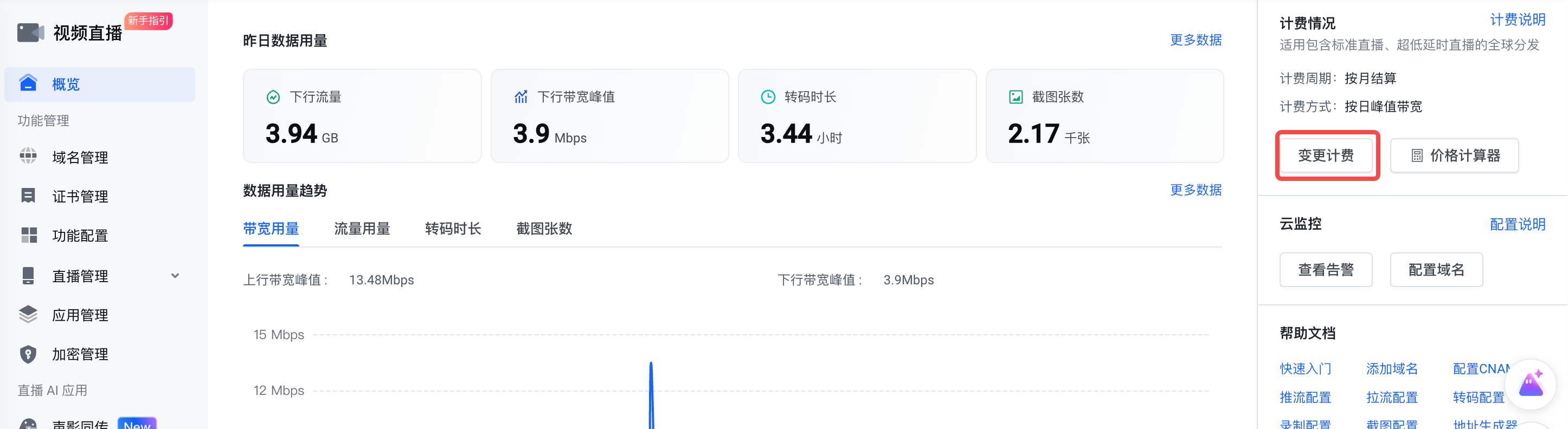Open the 转码配置 help doc
The image size is (1568, 429).
click(1479, 398)
